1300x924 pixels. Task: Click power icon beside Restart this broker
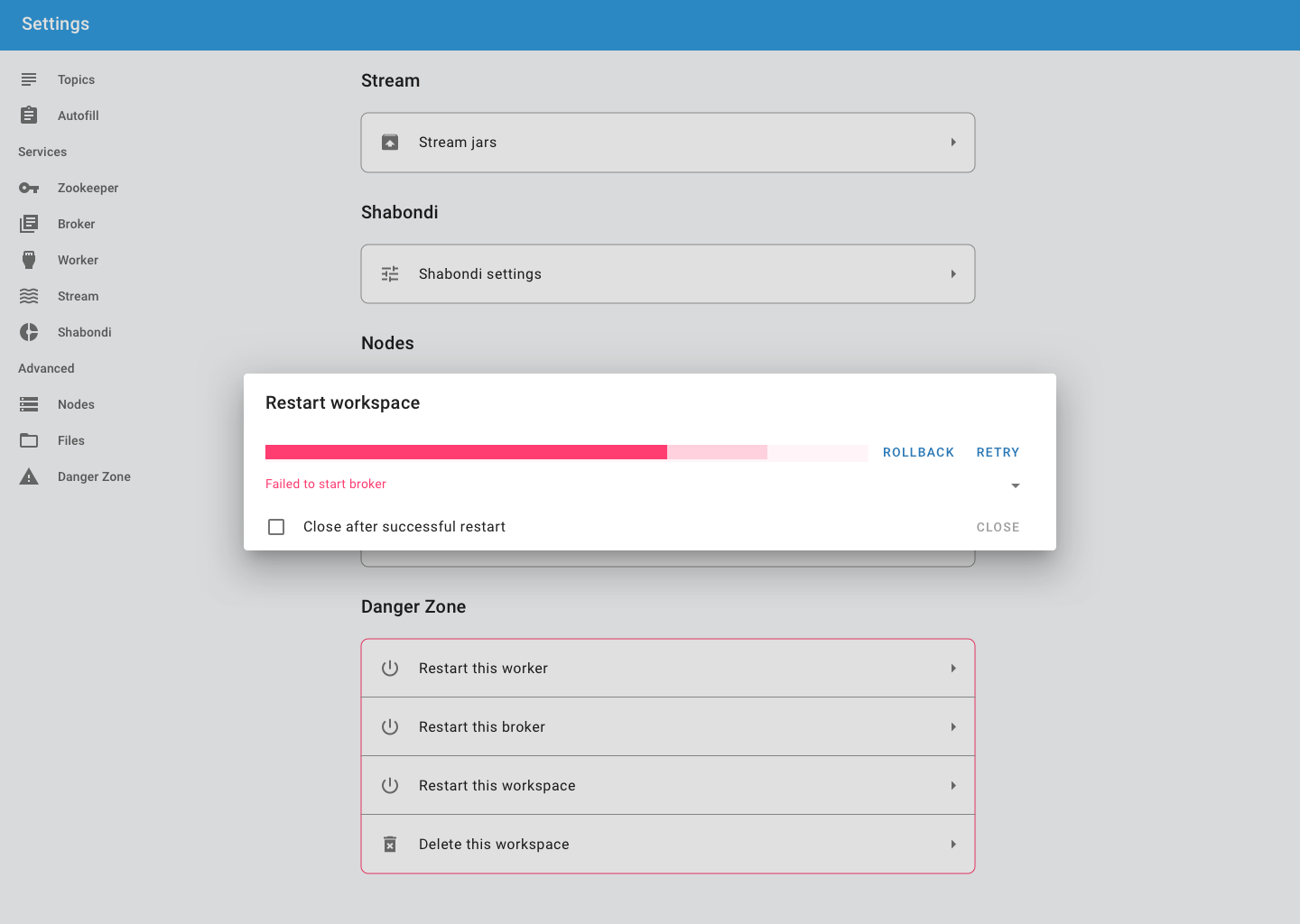[390, 727]
